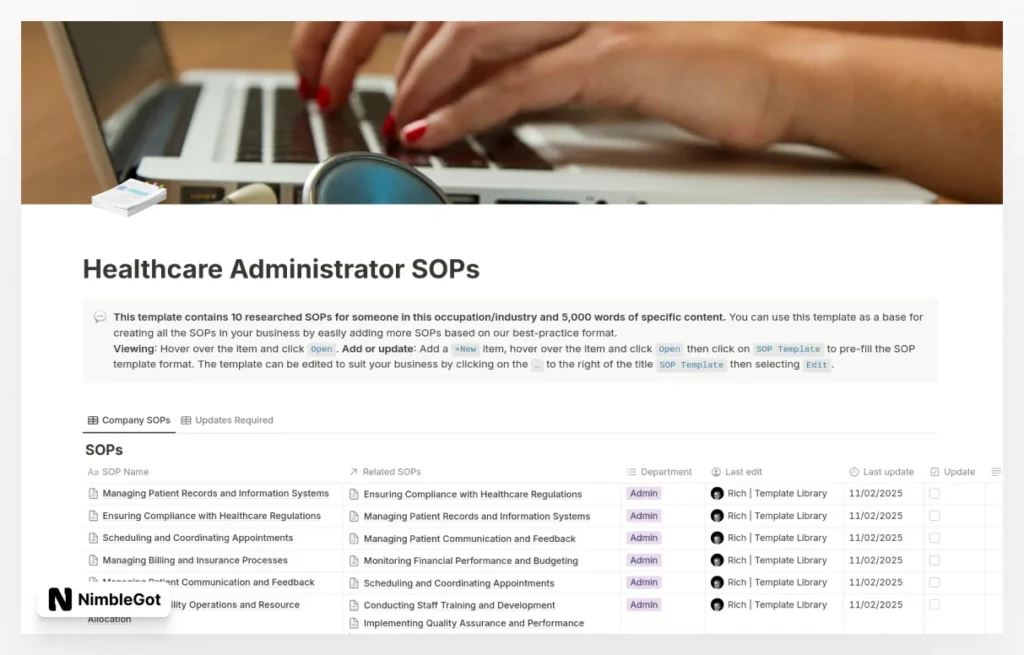Open the hidden properties menu via rightmost ≡ icon
The height and width of the screenshot is (655, 1024).
995,471
